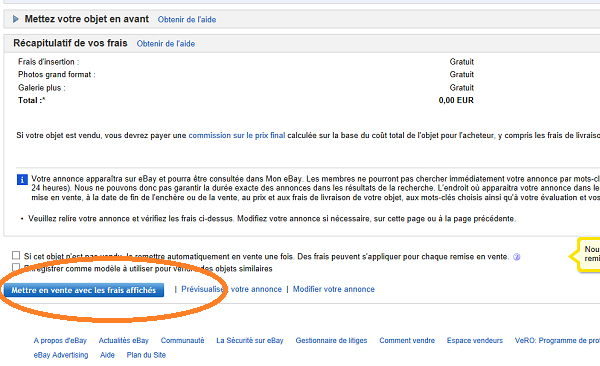Select Gratuit value for Photos grand format
The height and width of the screenshot is (366, 600).
461,74
